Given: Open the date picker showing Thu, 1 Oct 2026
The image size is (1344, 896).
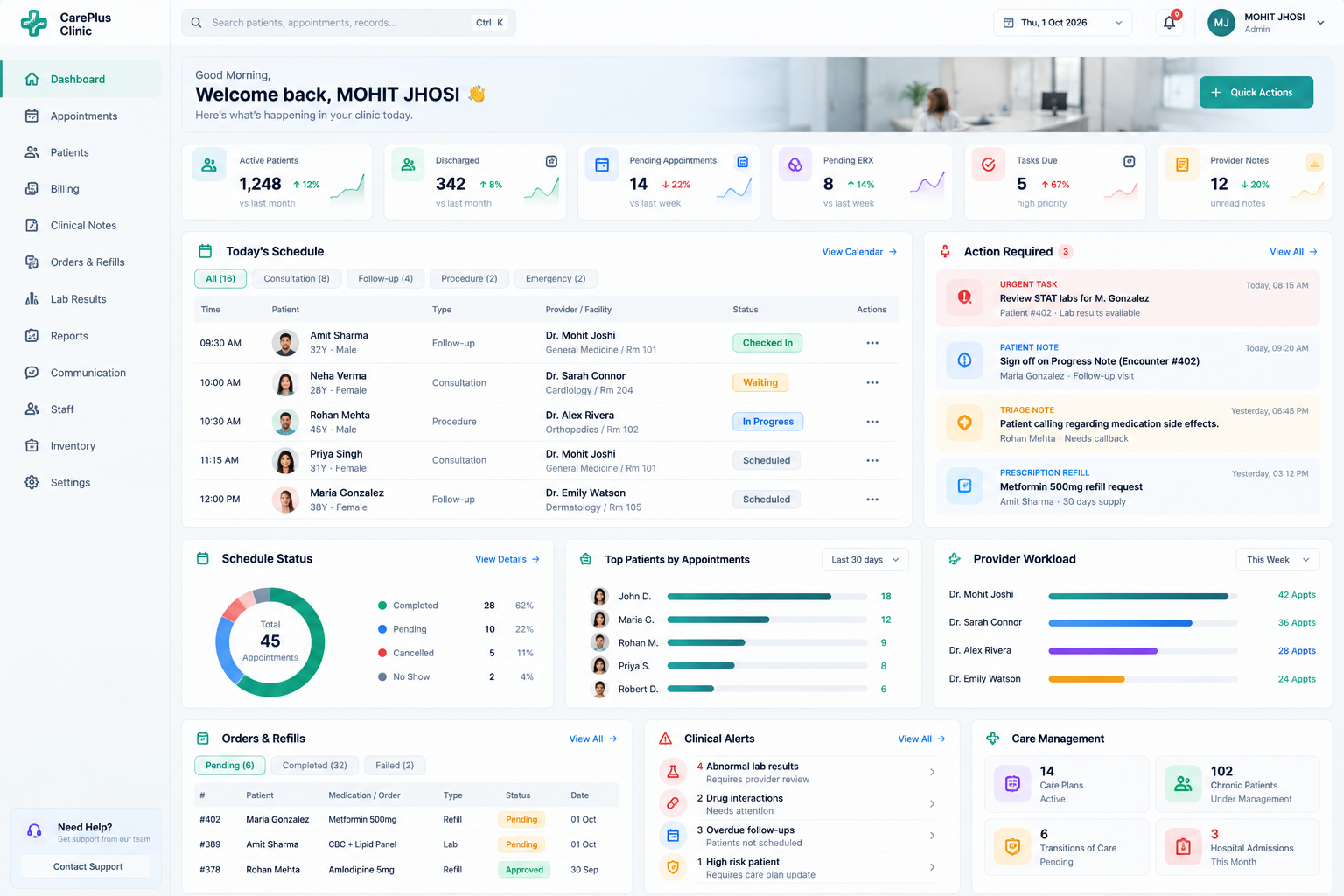Looking at the screenshot, I should click(1062, 23).
